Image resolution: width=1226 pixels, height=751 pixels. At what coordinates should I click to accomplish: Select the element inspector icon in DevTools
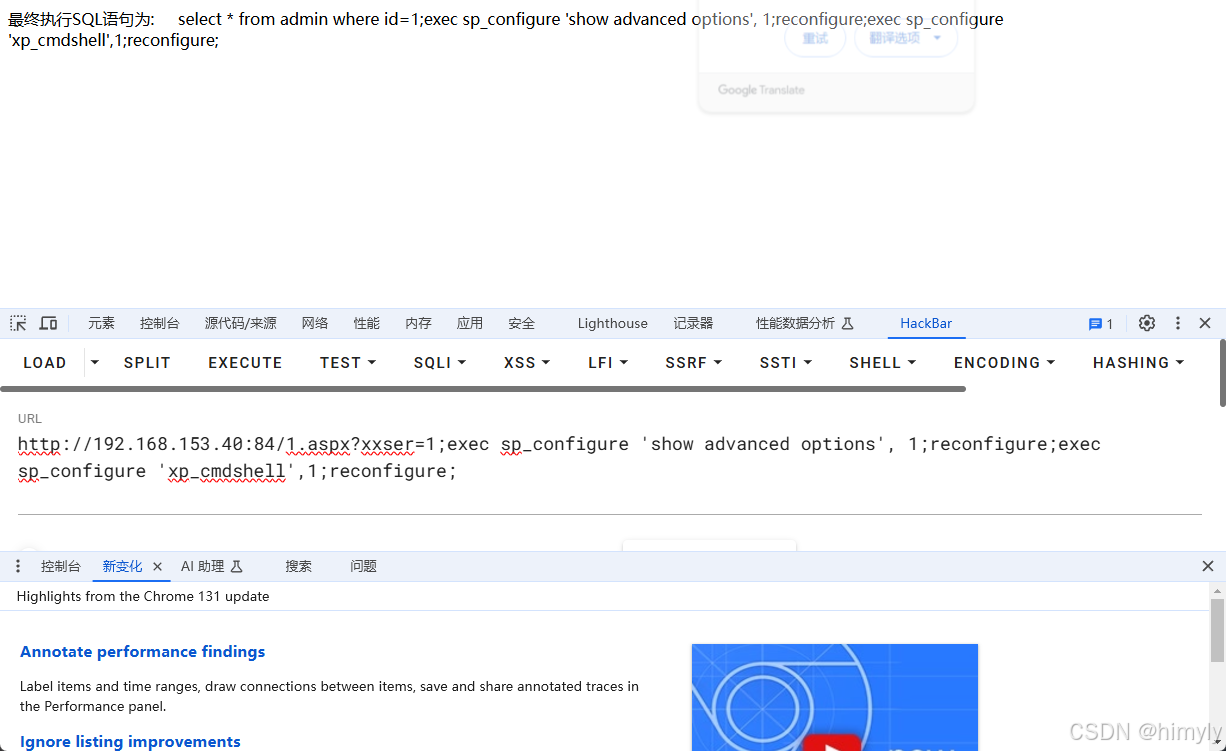click(x=17, y=323)
